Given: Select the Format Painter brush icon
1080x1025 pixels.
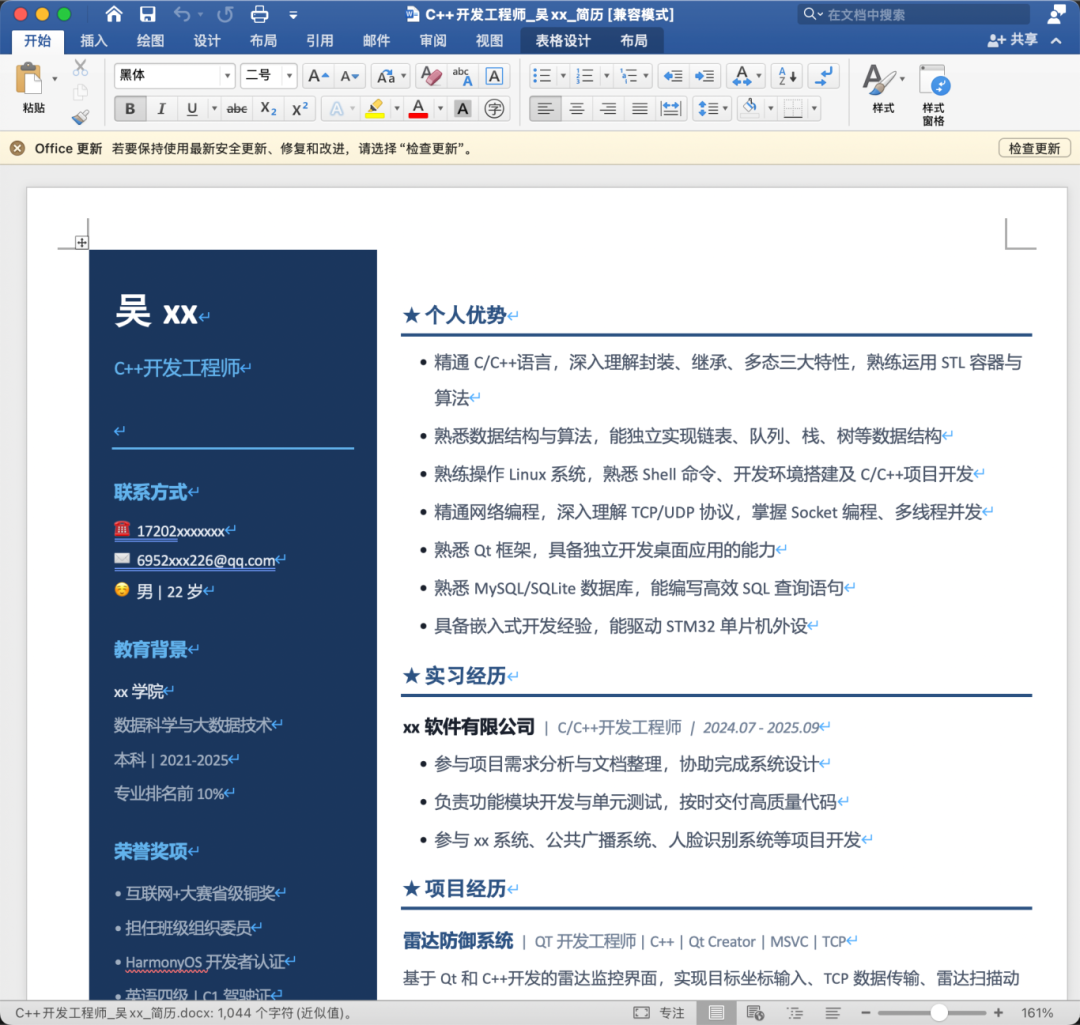Looking at the screenshot, I should (x=80, y=117).
